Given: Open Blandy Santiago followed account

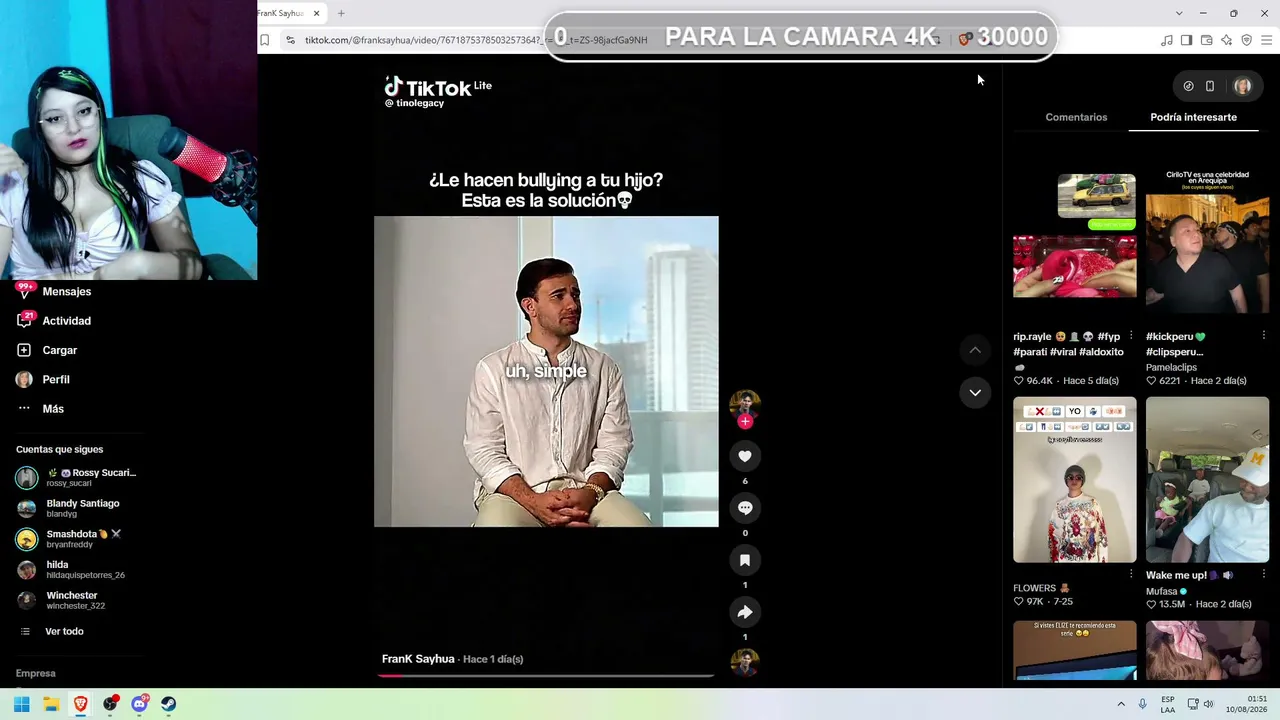Looking at the screenshot, I should coord(68,508).
